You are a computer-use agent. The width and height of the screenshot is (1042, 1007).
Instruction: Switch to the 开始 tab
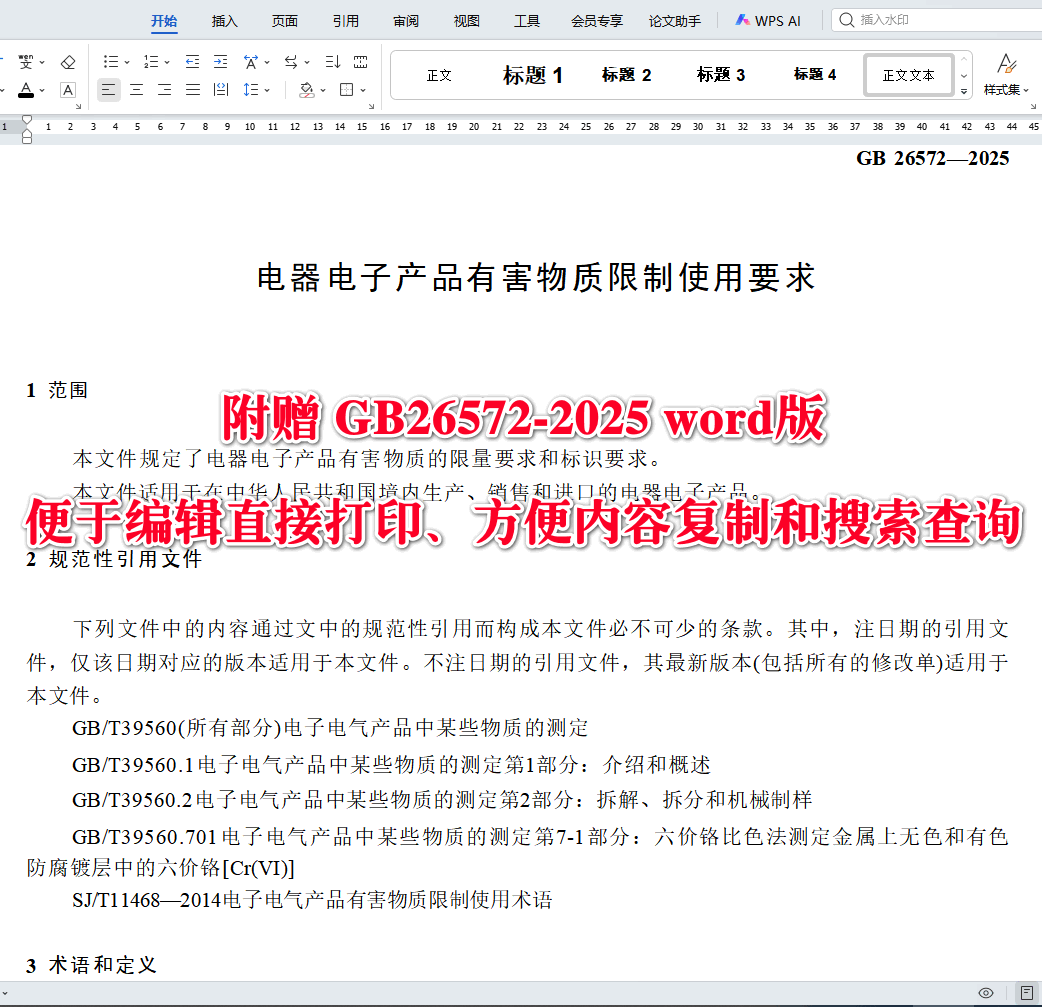pyautogui.click(x=164, y=21)
